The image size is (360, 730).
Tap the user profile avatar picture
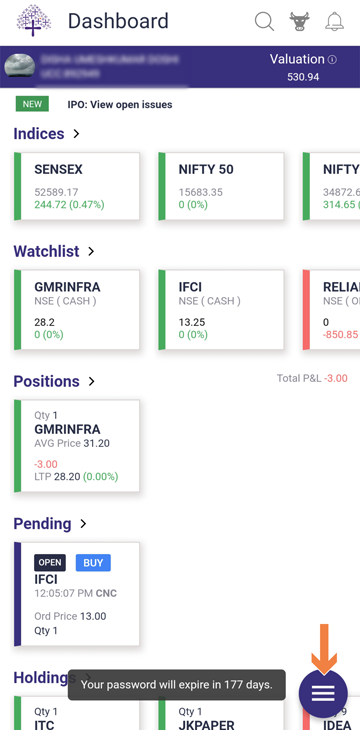pyautogui.click(x=20, y=65)
